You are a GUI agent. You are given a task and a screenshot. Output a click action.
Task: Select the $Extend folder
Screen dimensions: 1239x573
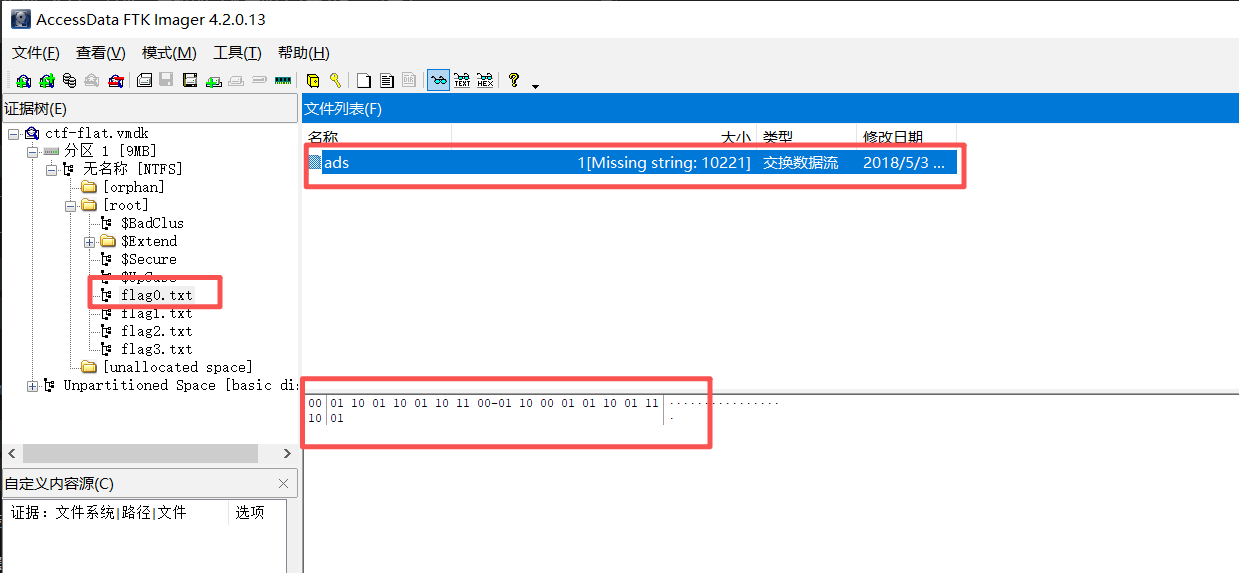click(149, 241)
